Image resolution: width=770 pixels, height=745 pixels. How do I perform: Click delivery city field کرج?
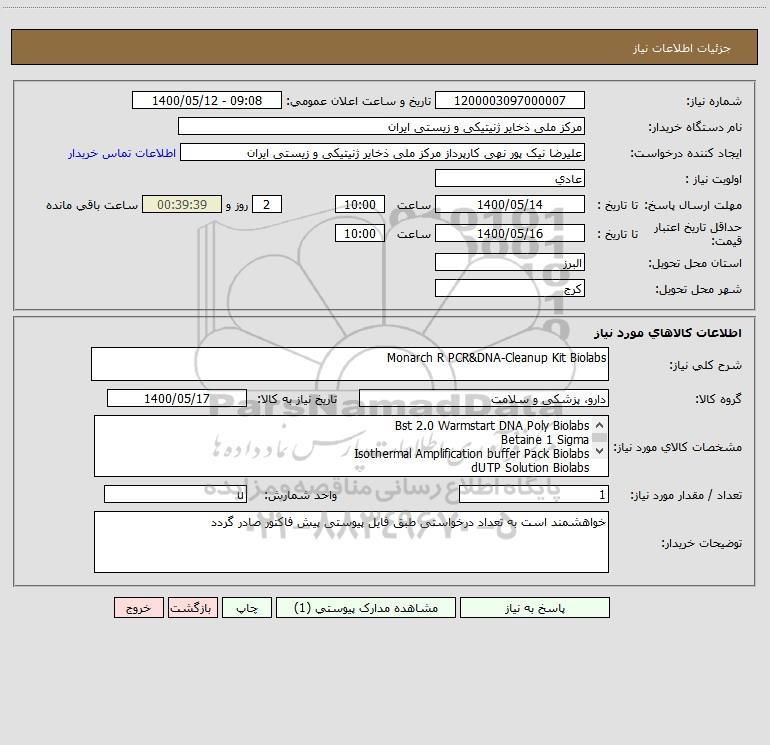[x=510, y=288]
